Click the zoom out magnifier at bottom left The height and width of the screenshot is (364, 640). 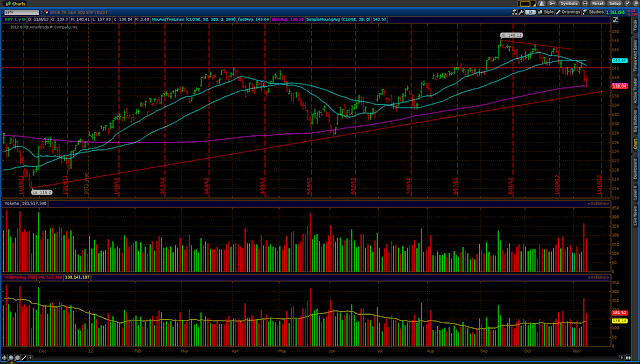pos(18,358)
